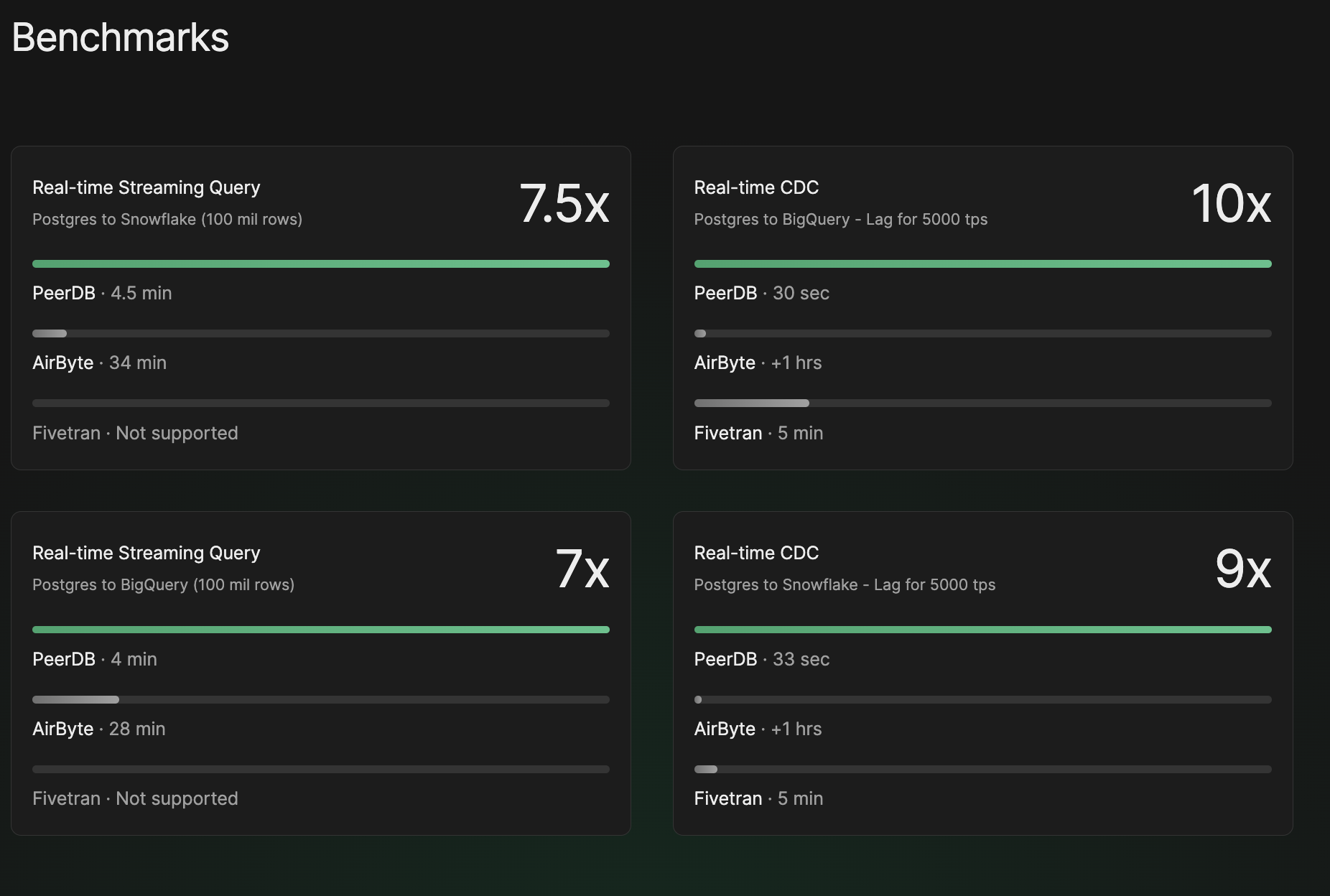Click PeerDB 4.5 min green progress bar

click(321, 264)
